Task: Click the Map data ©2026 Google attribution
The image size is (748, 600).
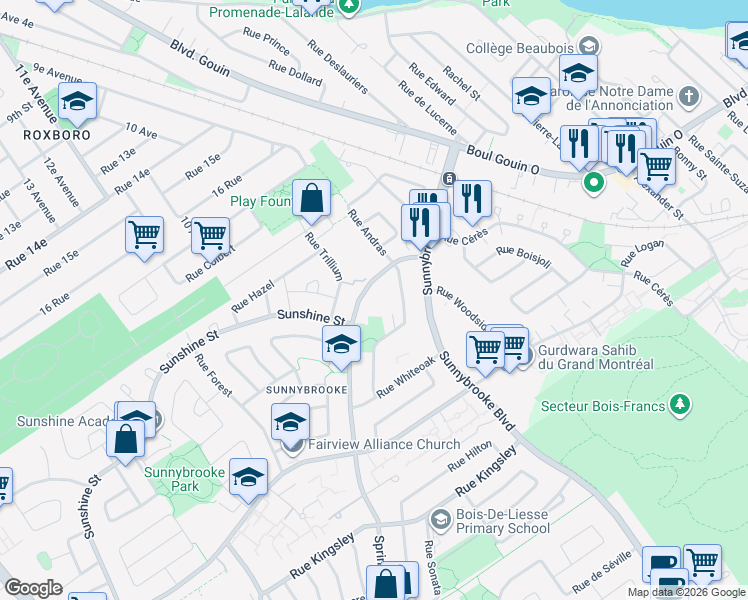Action: [x=687, y=592]
